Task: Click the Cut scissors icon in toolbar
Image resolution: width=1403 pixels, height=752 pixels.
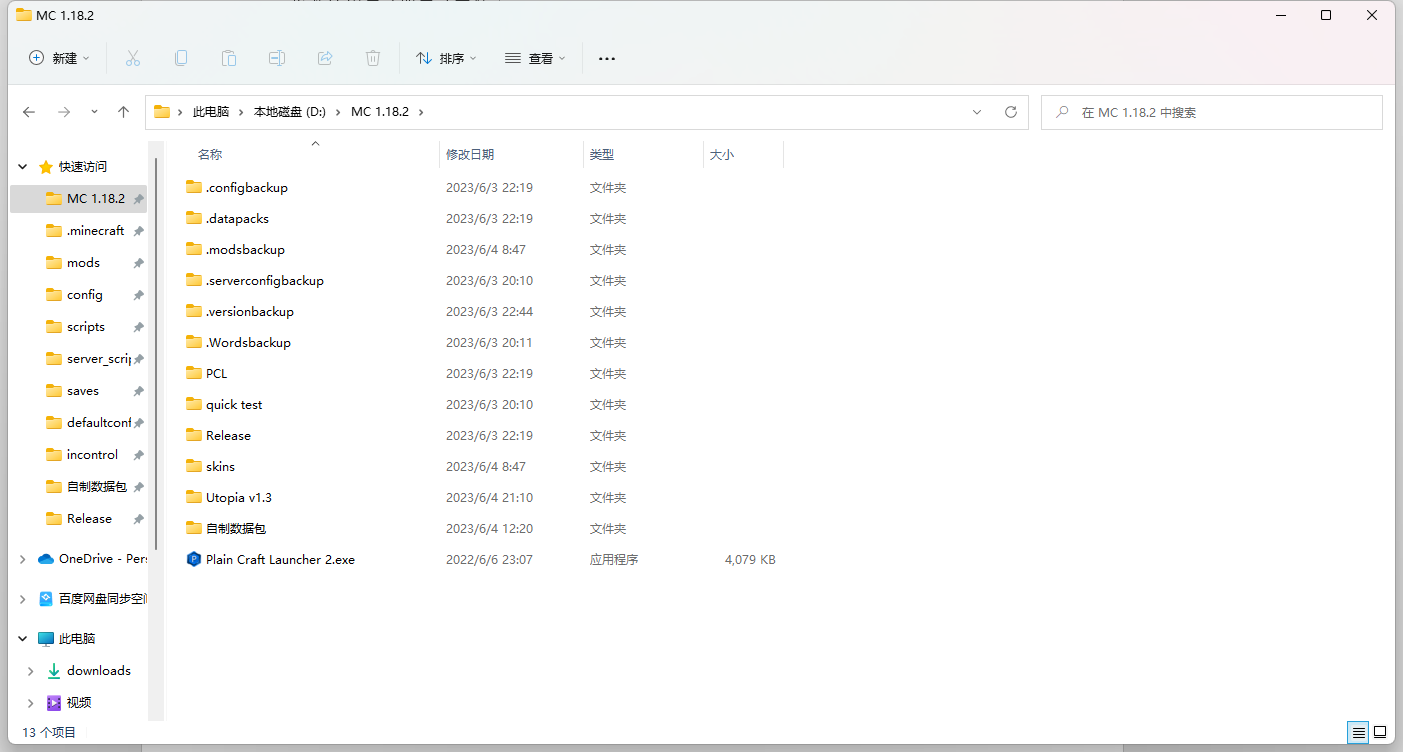Action: [133, 58]
